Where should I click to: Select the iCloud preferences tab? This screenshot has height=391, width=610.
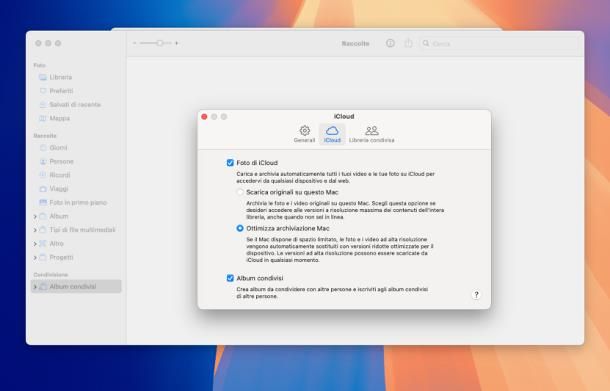pos(332,134)
